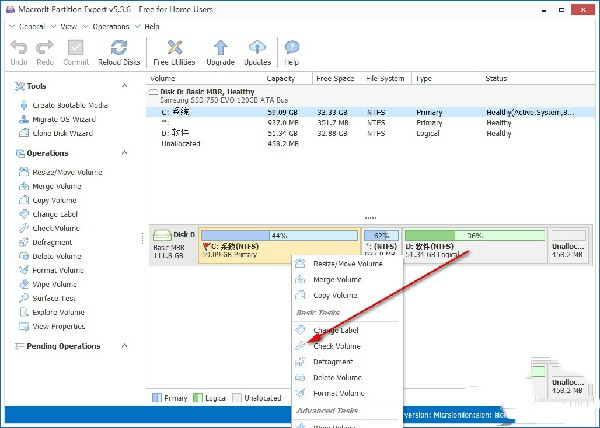Click the Undo toolbar icon
Image resolution: width=600 pixels, height=428 pixels.
coord(19,51)
